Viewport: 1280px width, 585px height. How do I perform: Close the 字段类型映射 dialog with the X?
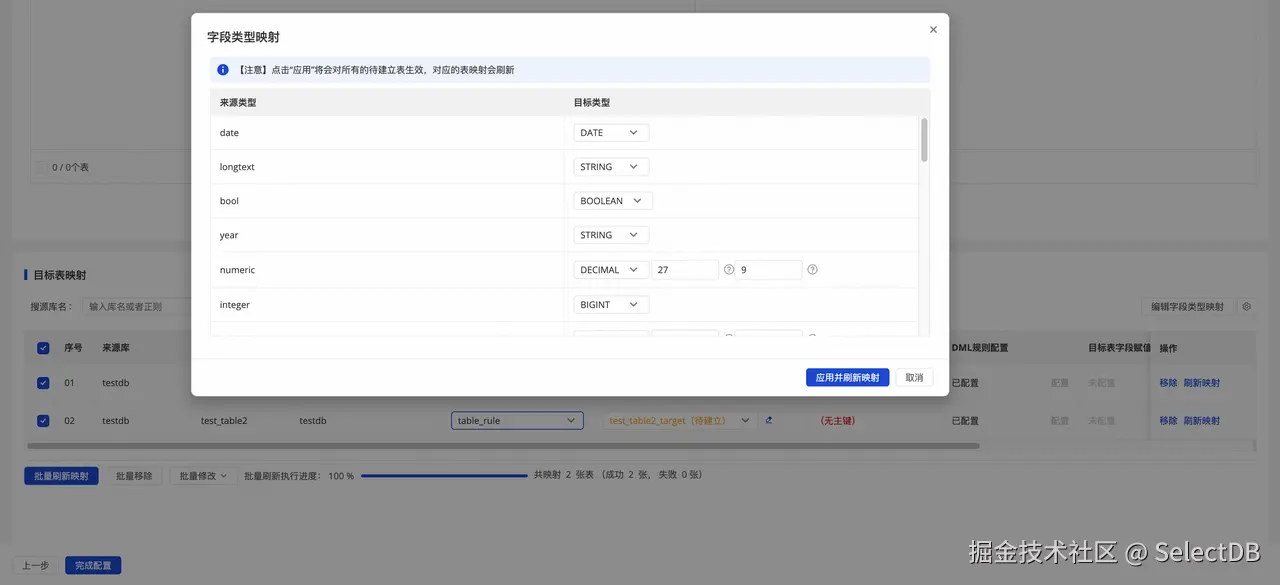pyautogui.click(x=933, y=30)
